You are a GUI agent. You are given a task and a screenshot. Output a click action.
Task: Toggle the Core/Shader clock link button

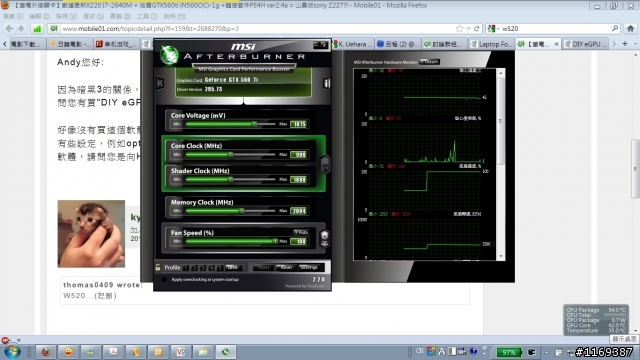[325, 164]
